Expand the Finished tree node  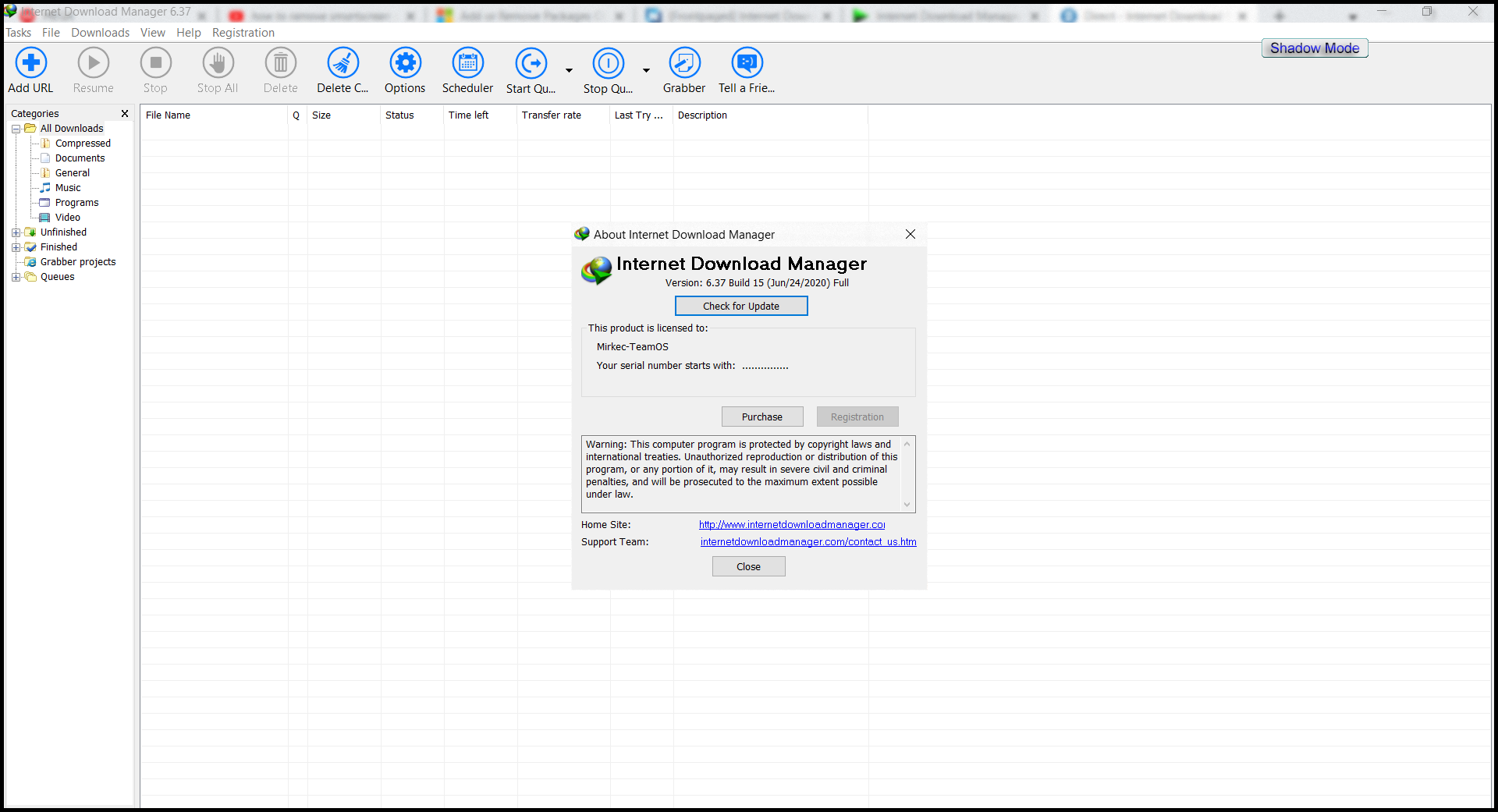click(16, 247)
